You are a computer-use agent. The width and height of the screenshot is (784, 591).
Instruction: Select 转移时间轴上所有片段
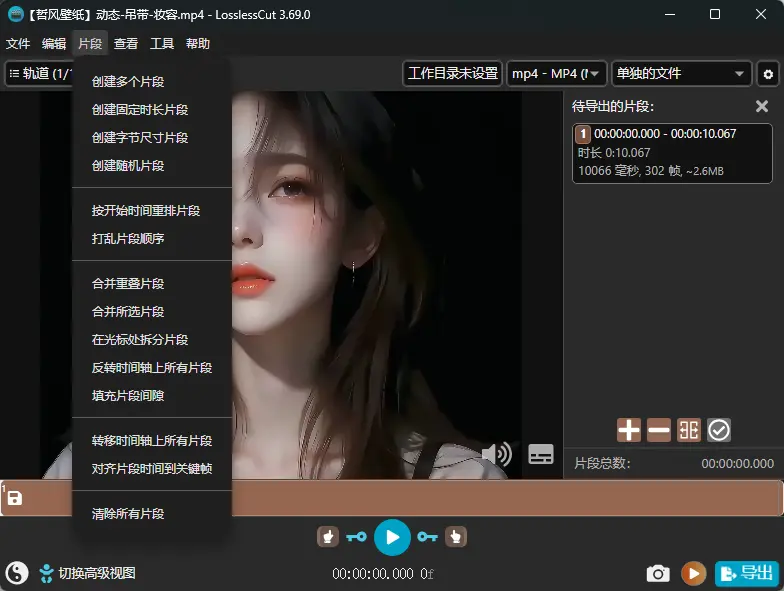pyautogui.click(x=152, y=440)
